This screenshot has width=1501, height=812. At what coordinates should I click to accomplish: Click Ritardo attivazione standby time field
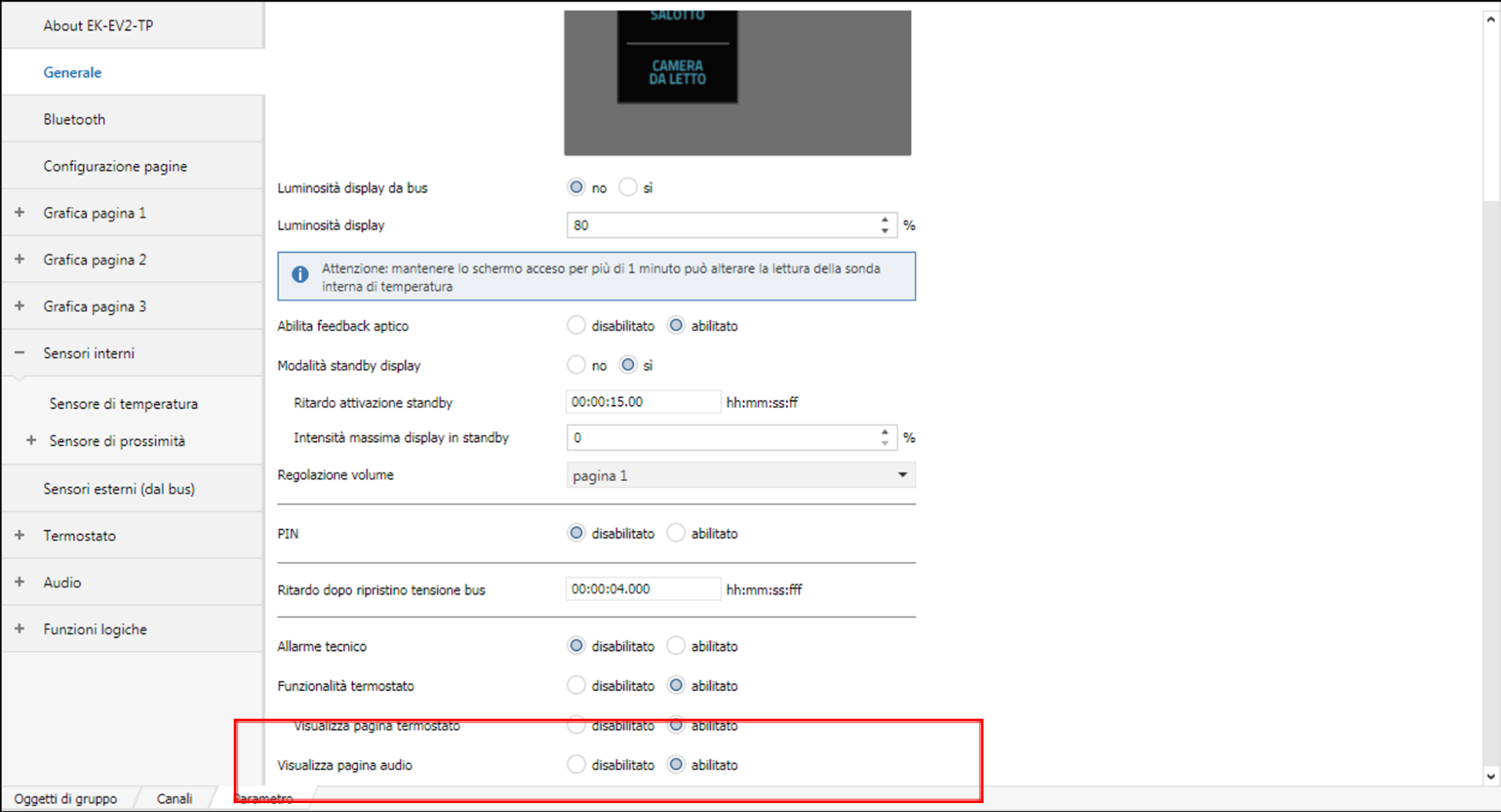pos(643,402)
